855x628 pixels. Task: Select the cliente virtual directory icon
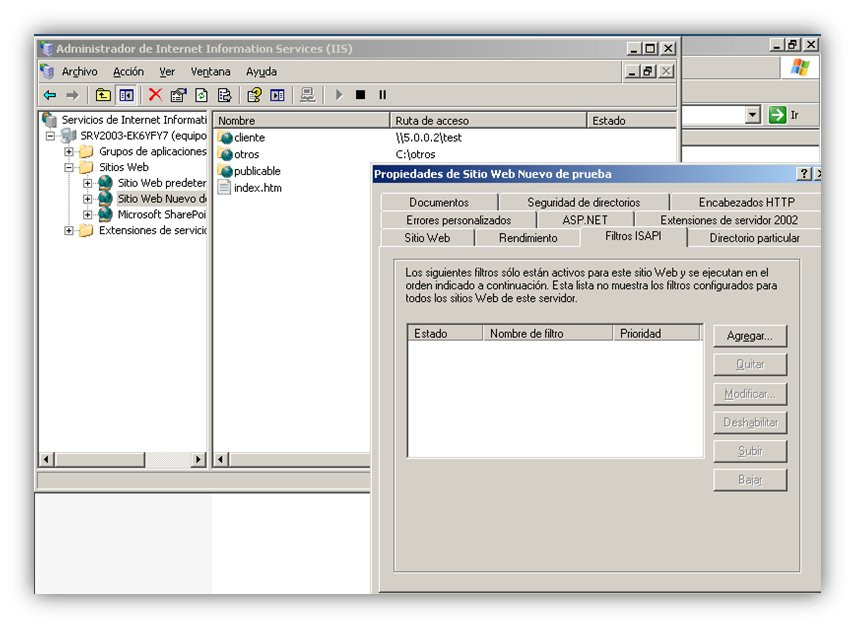(225, 138)
